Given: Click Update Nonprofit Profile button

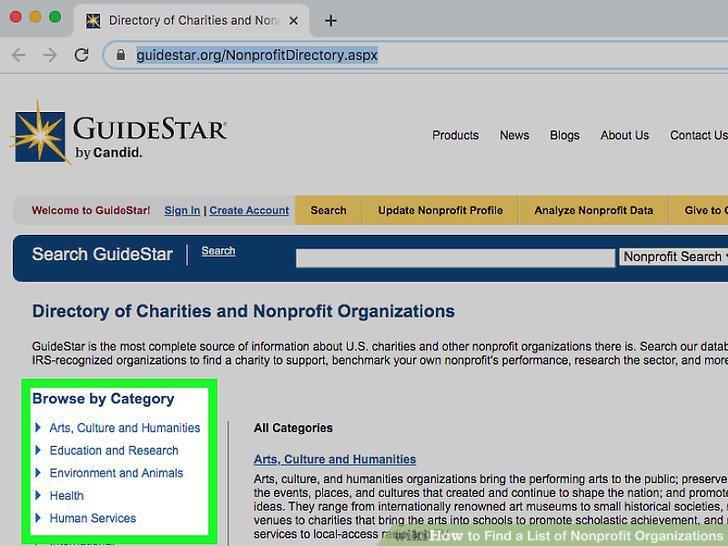Looking at the screenshot, I should tap(440, 210).
